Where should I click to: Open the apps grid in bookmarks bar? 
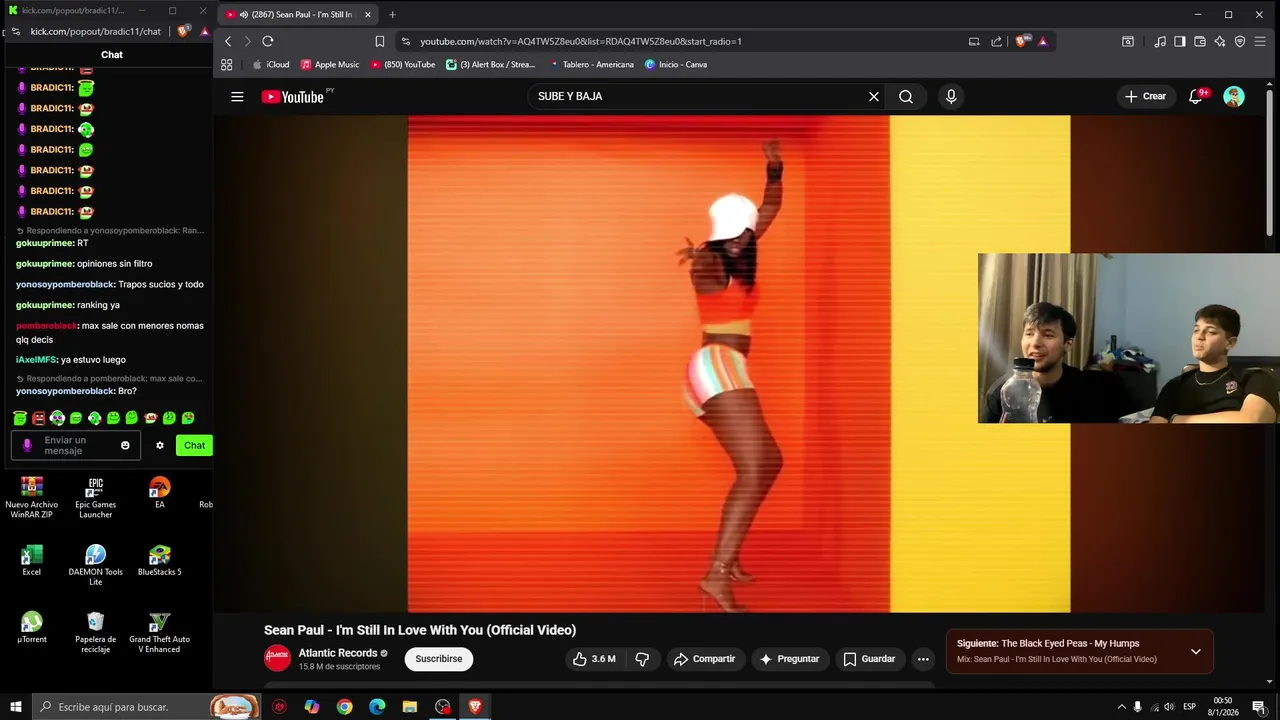click(227, 64)
